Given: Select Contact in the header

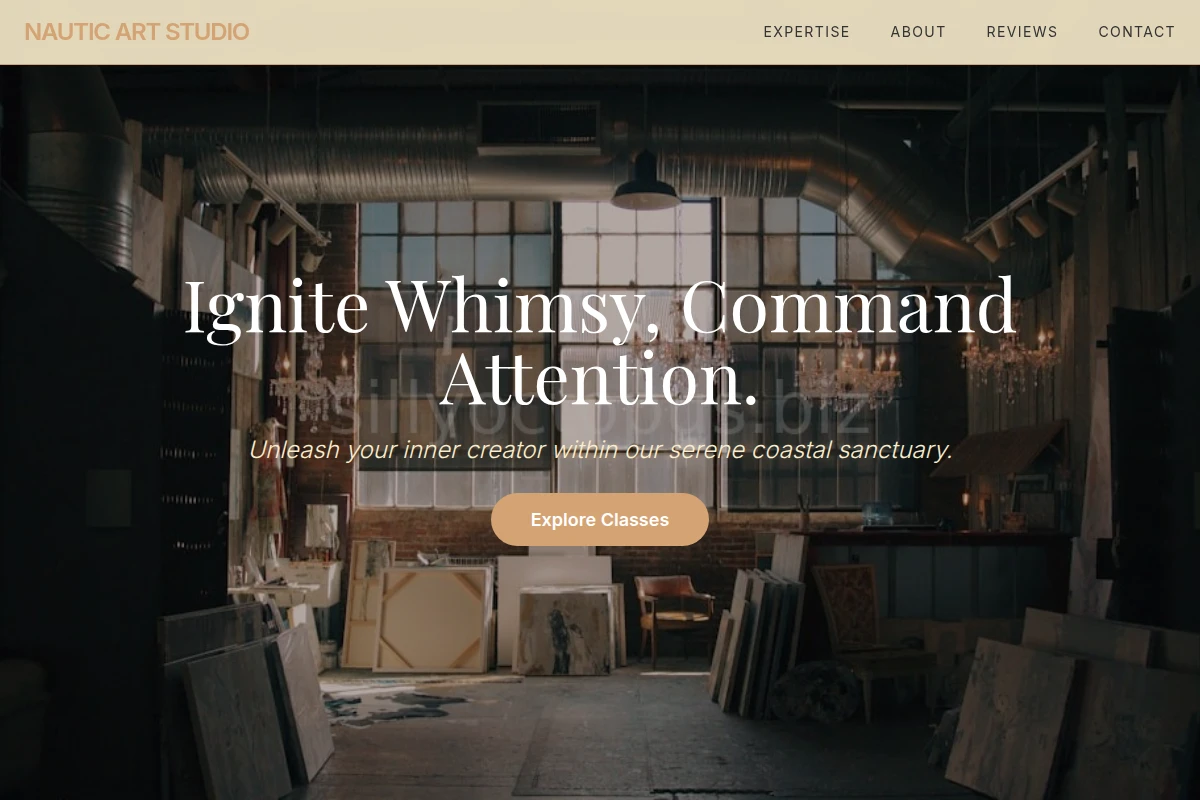Looking at the screenshot, I should coord(1136,32).
